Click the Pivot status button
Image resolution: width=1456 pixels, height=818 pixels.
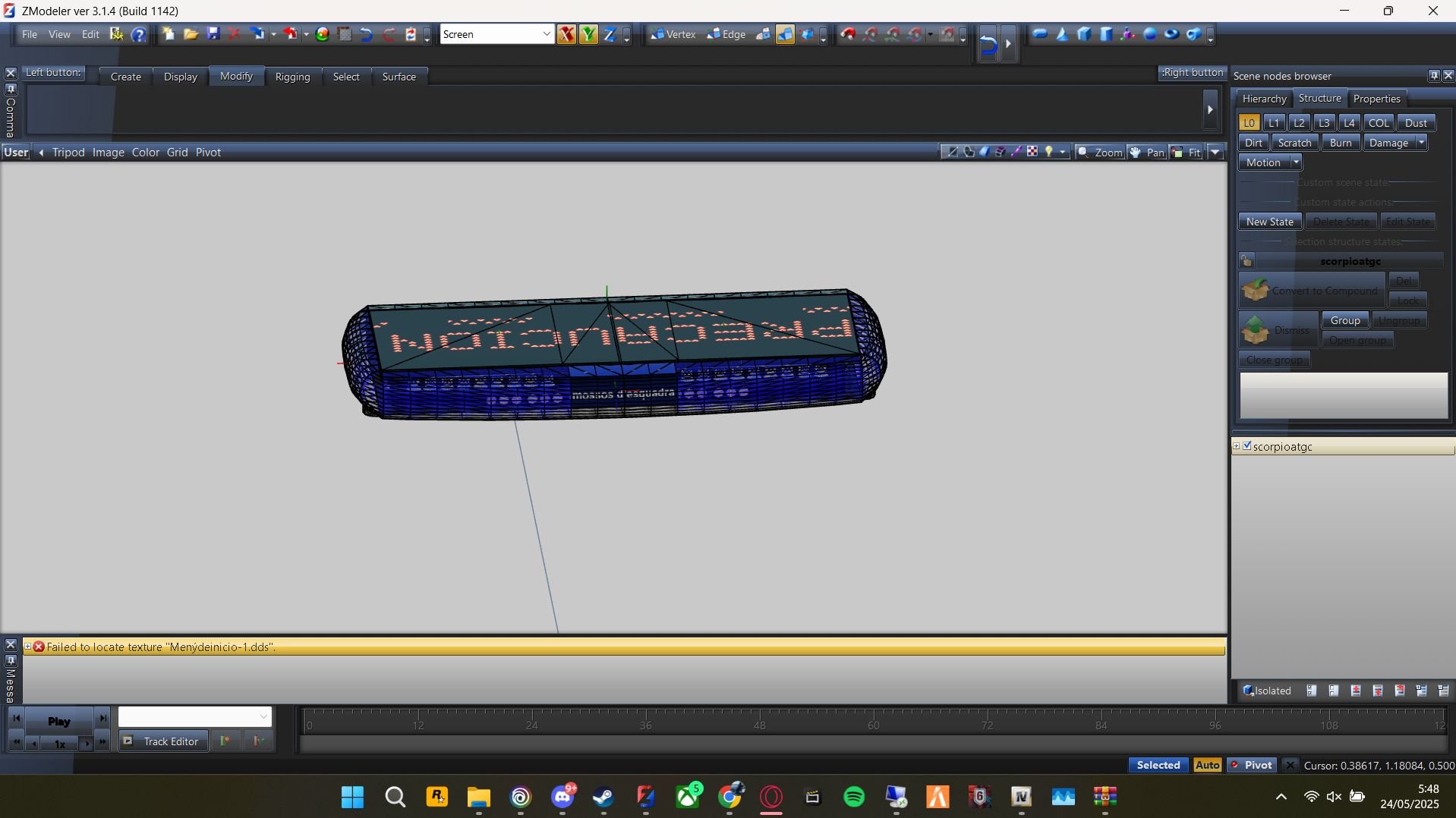[1251, 765]
